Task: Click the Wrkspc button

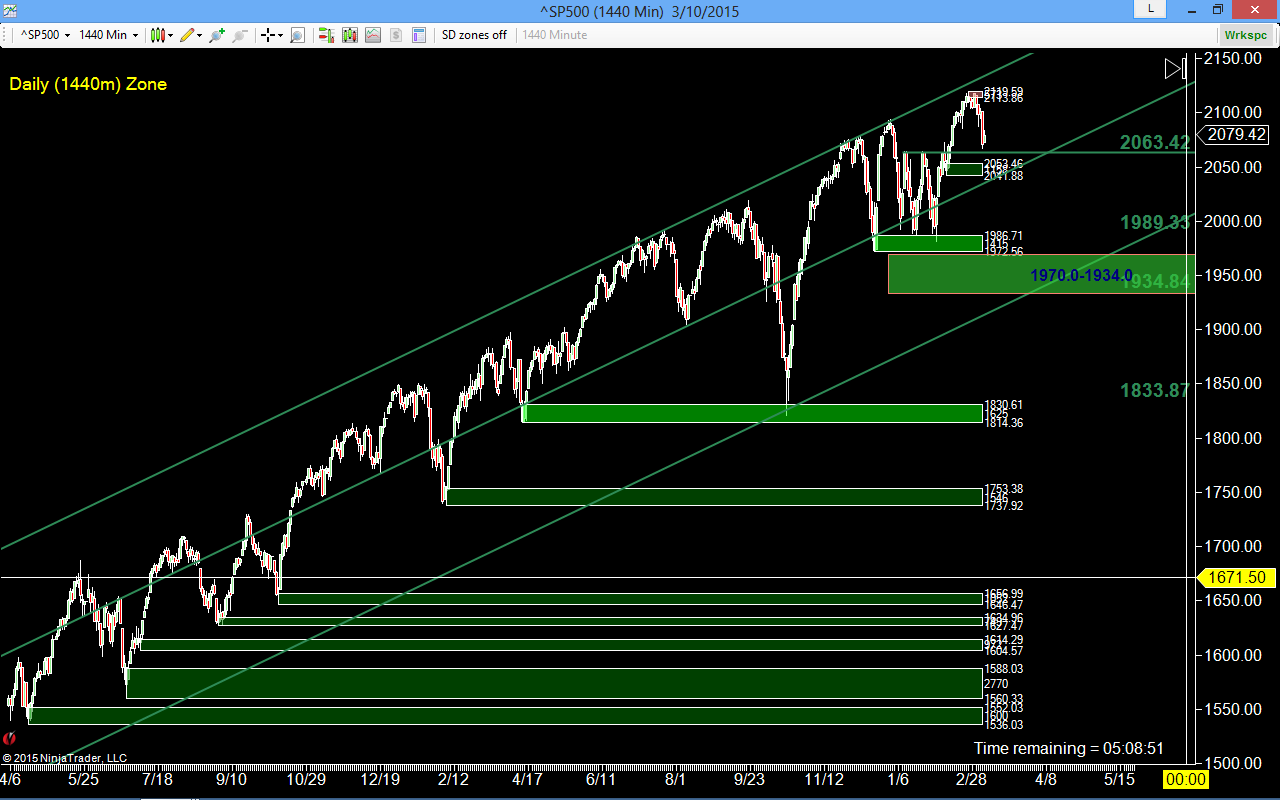Action: [1245, 35]
